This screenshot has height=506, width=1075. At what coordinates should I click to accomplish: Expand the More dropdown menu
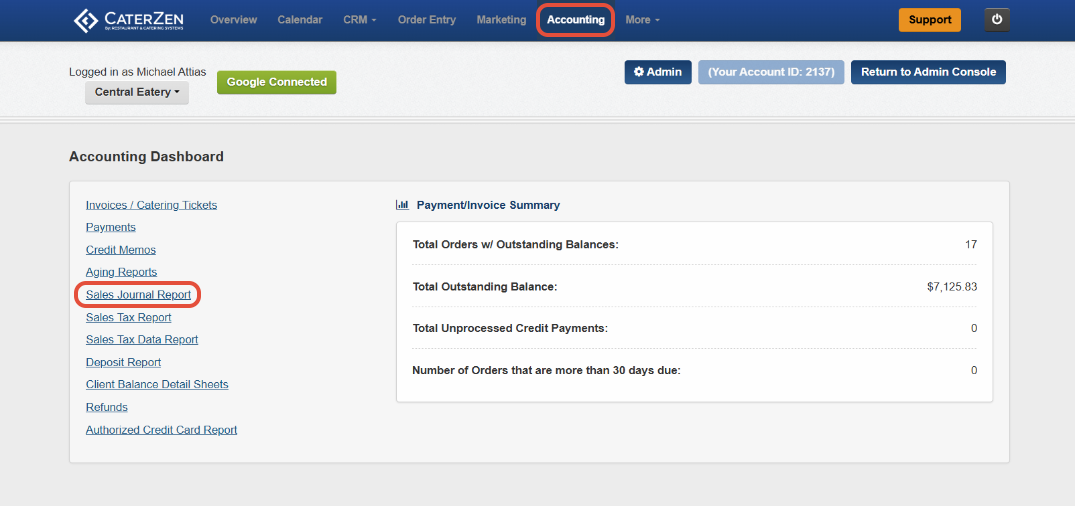click(x=642, y=20)
